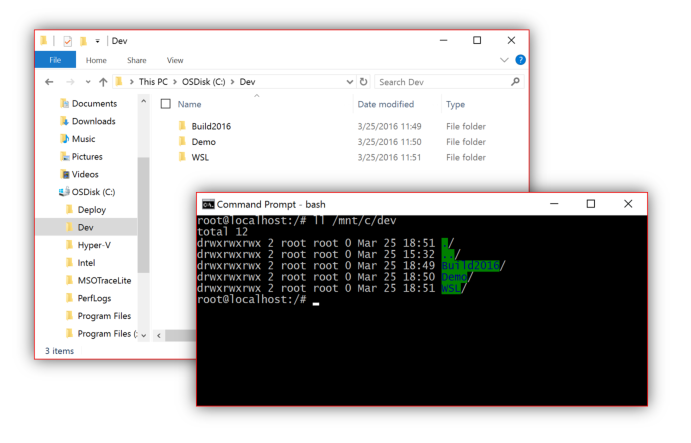Toggle the select-all checkbox beside Name
The height and width of the screenshot is (443, 691).
(x=165, y=104)
